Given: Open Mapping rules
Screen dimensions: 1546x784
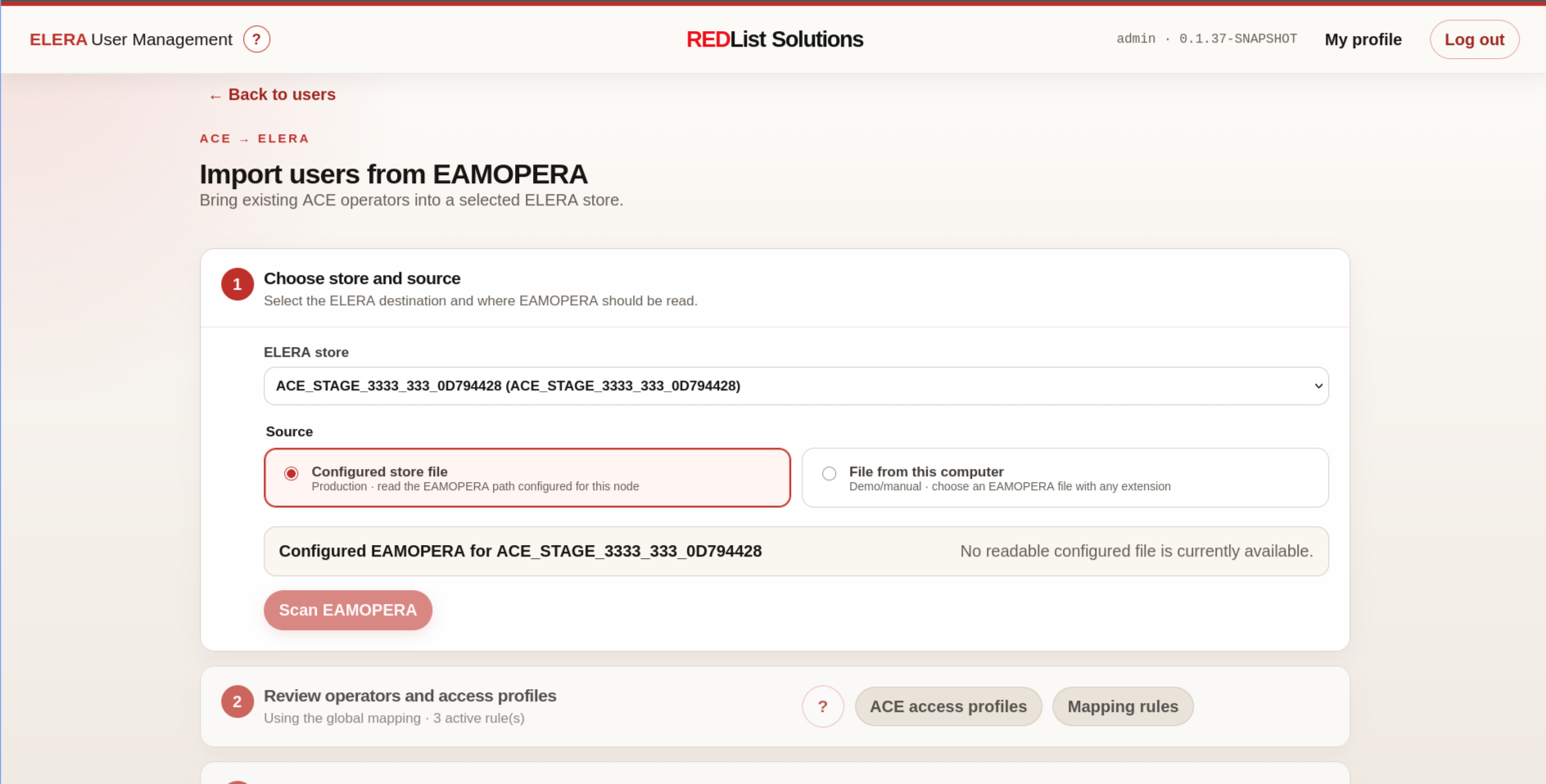Looking at the screenshot, I should point(1123,706).
